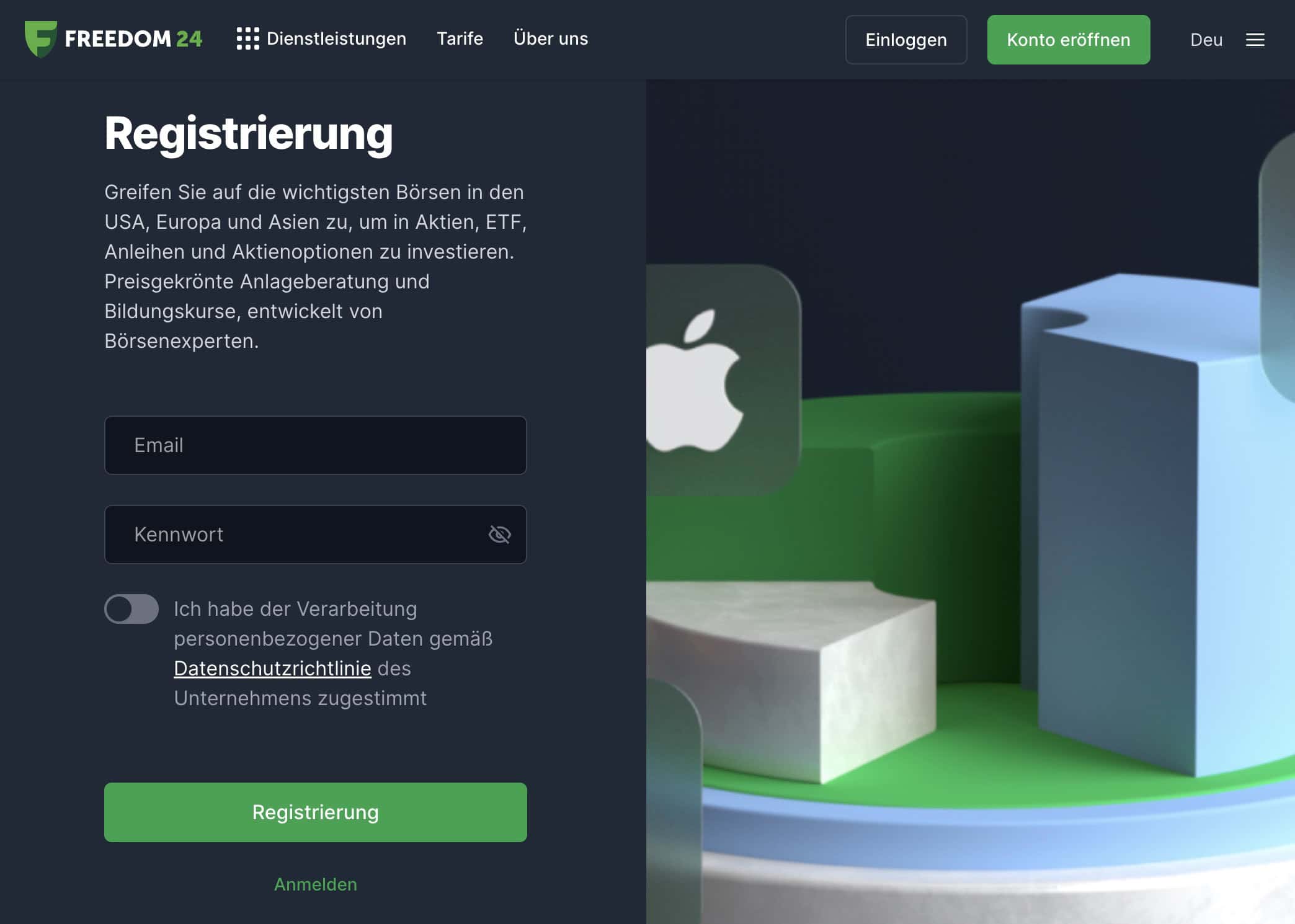Toggle password visibility eye icon

(499, 534)
